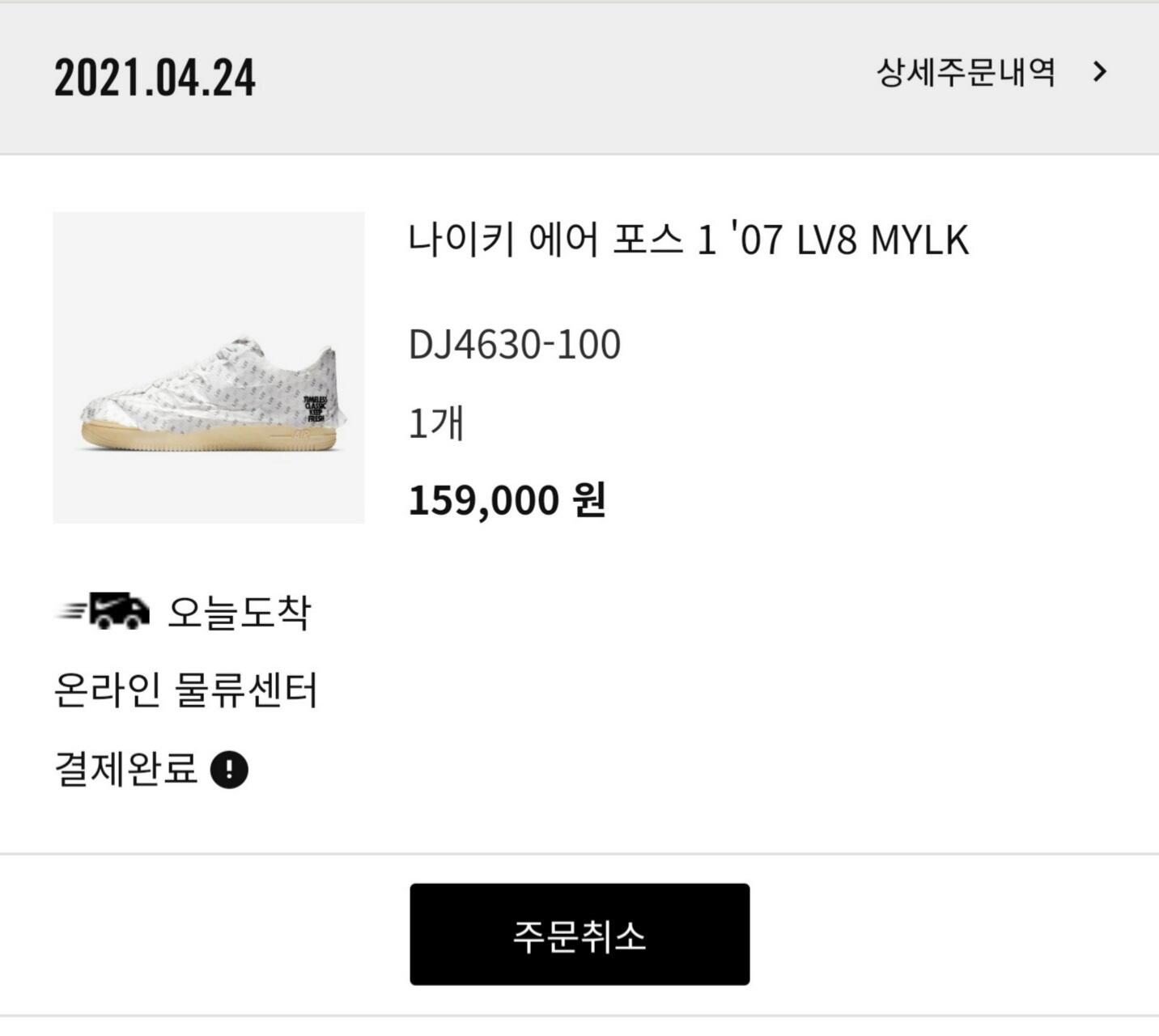The width and height of the screenshot is (1159, 1036).
Task: Open the Air Force 1 shoe thumbnail
Action: coord(209,367)
